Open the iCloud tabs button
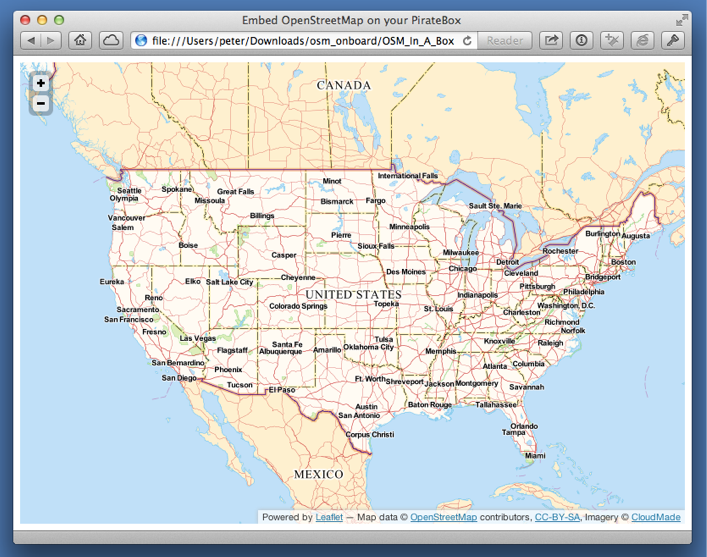The width and height of the screenshot is (707, 557). point(110,40)
